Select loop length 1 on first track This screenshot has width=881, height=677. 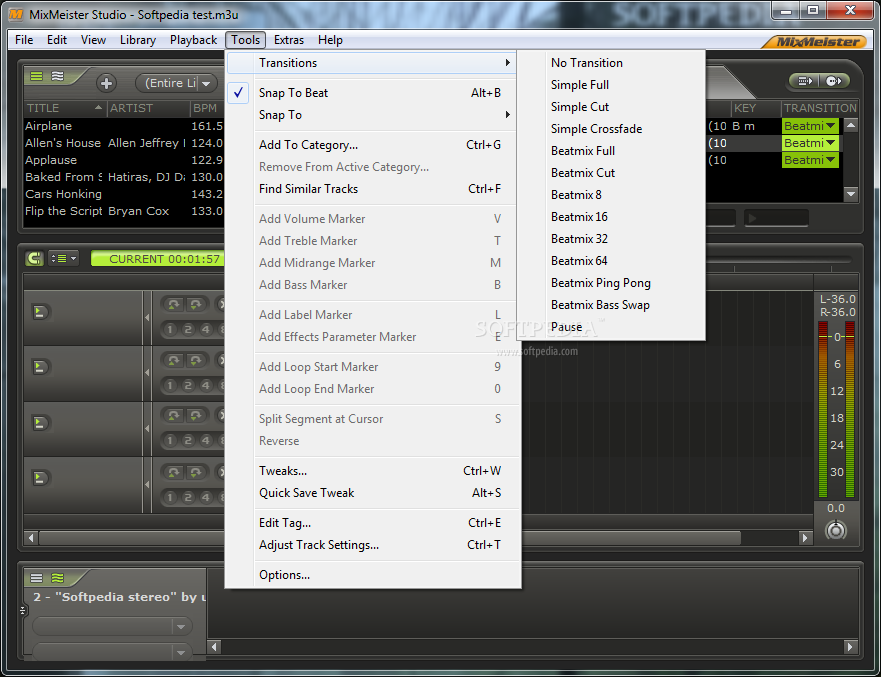170,329
